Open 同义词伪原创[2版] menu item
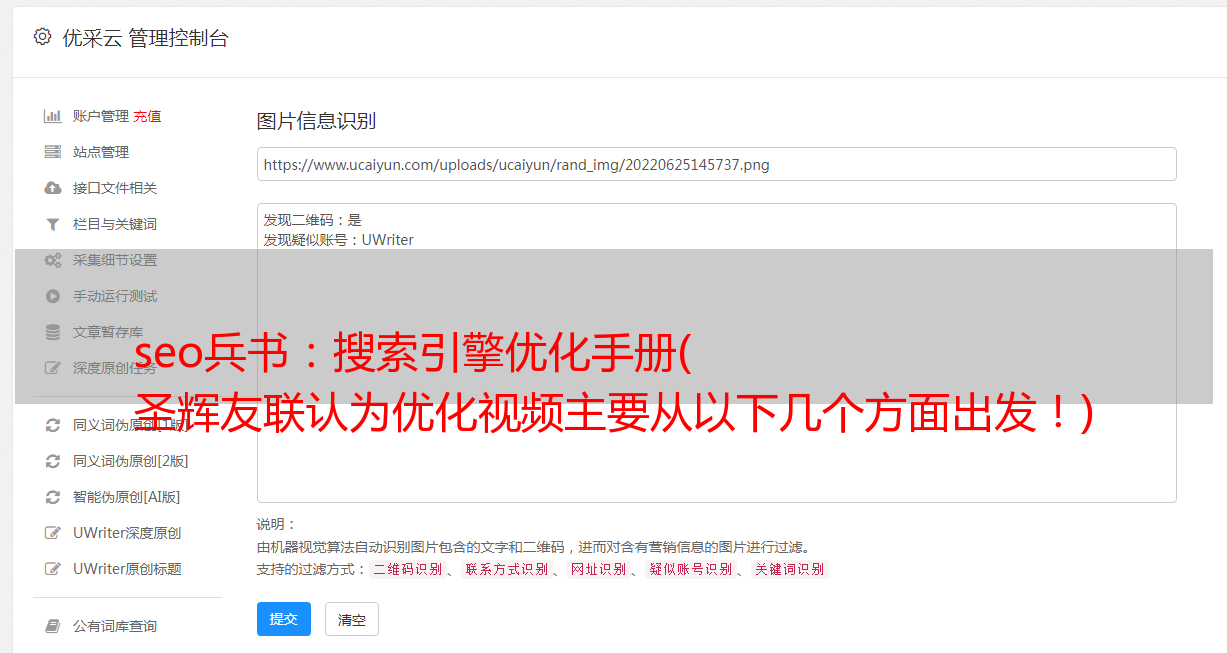1227x653 pixels. click(x=131, y=461)
